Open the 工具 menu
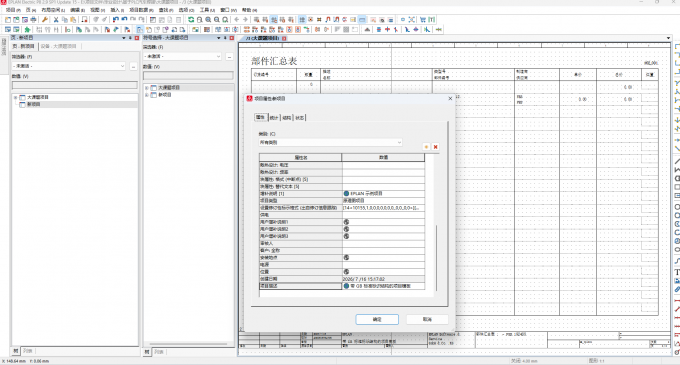680x365 pixels. (207, 10)
